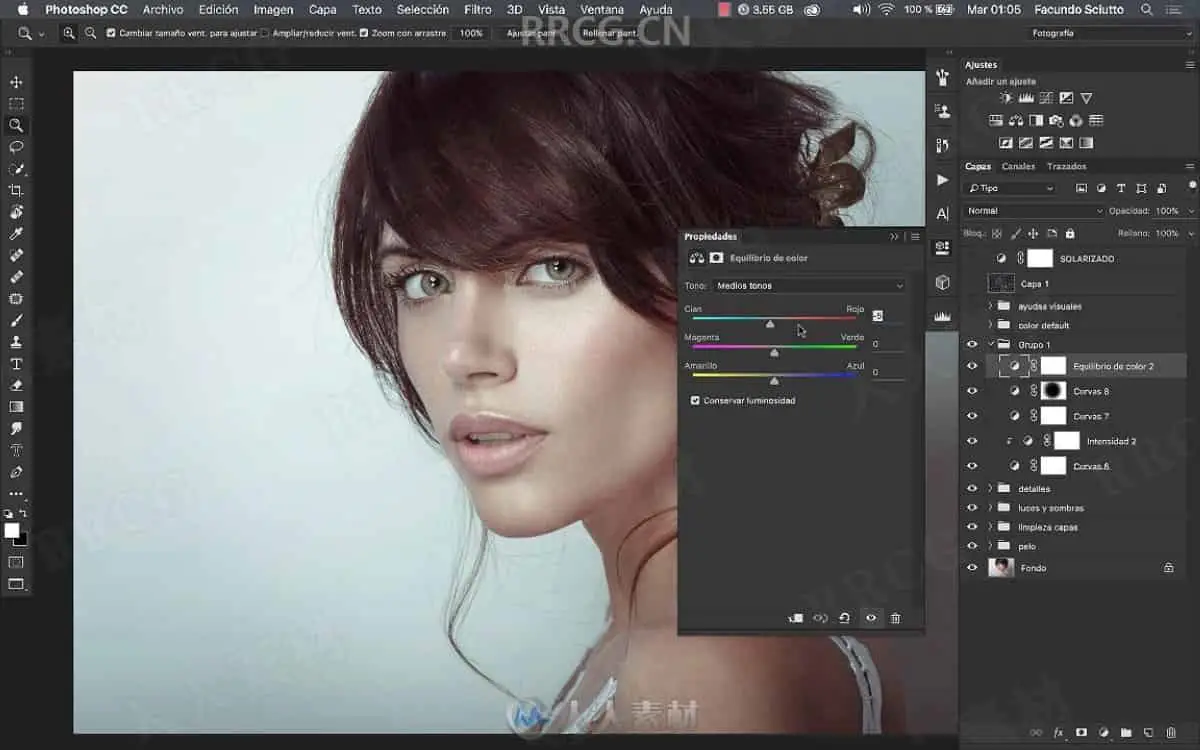Toggle adjustment visibility eye in Propiedades
The height and width of the screenshot is (750, 1200).
coord(871,618)
